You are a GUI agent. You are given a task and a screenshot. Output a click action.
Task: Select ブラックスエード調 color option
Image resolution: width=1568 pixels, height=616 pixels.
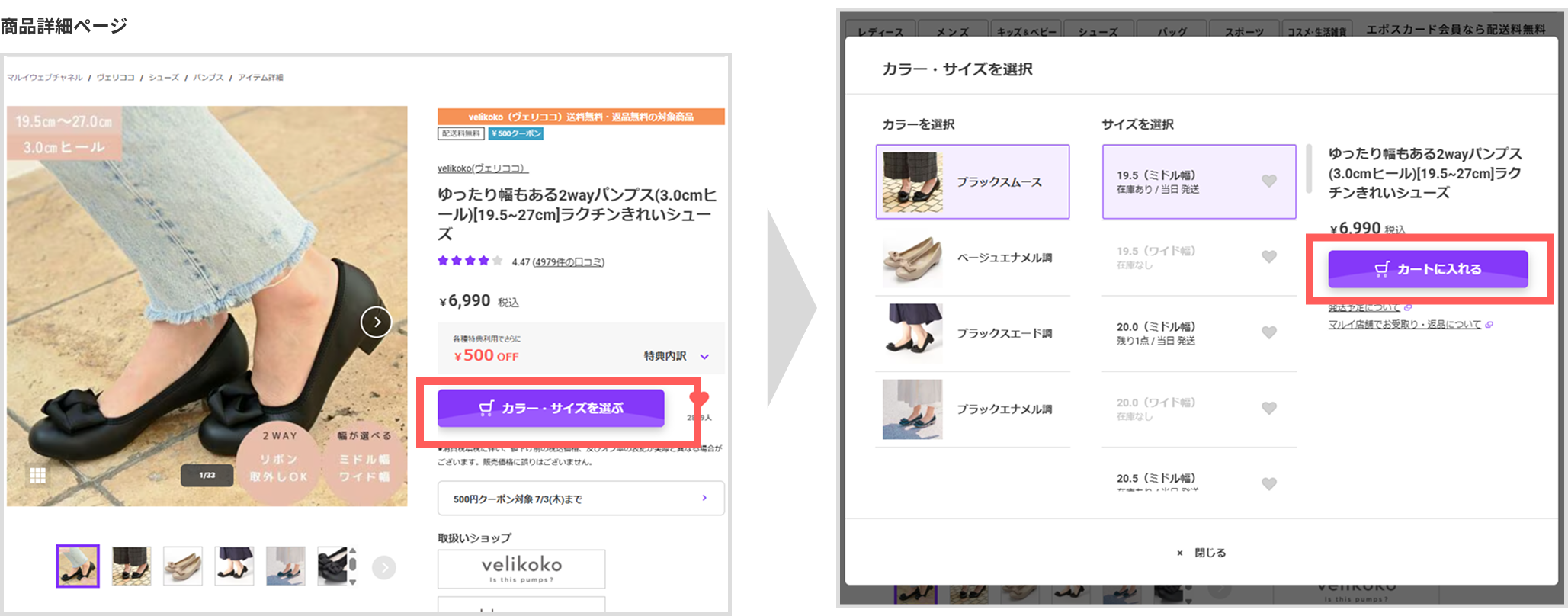coord(973,333)
